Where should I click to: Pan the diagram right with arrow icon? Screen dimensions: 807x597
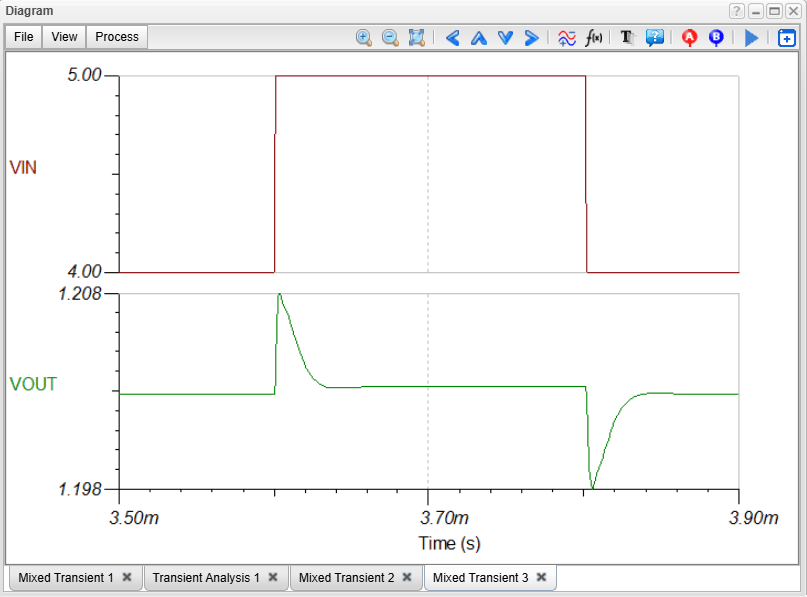click(531, 37)
